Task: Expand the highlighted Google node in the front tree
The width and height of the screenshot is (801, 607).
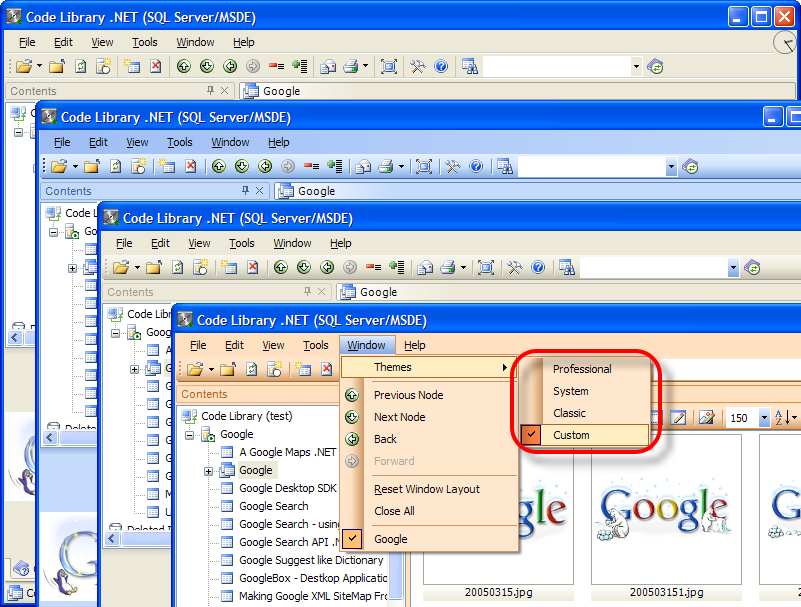Action: (x=208, y=471)
